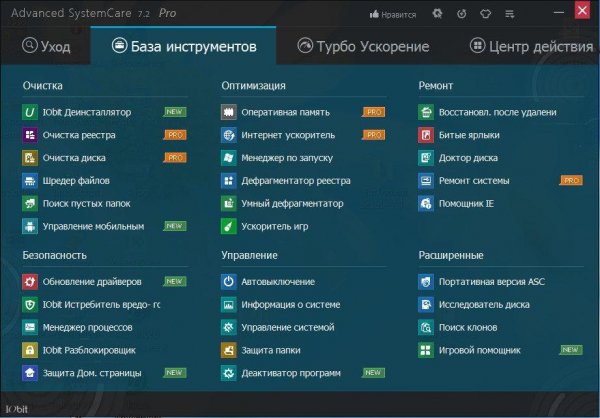The image size is (600, 418).
Task: Select Поиск пустых папок icon
Action: pyautogui.click(x=30, y=203)
